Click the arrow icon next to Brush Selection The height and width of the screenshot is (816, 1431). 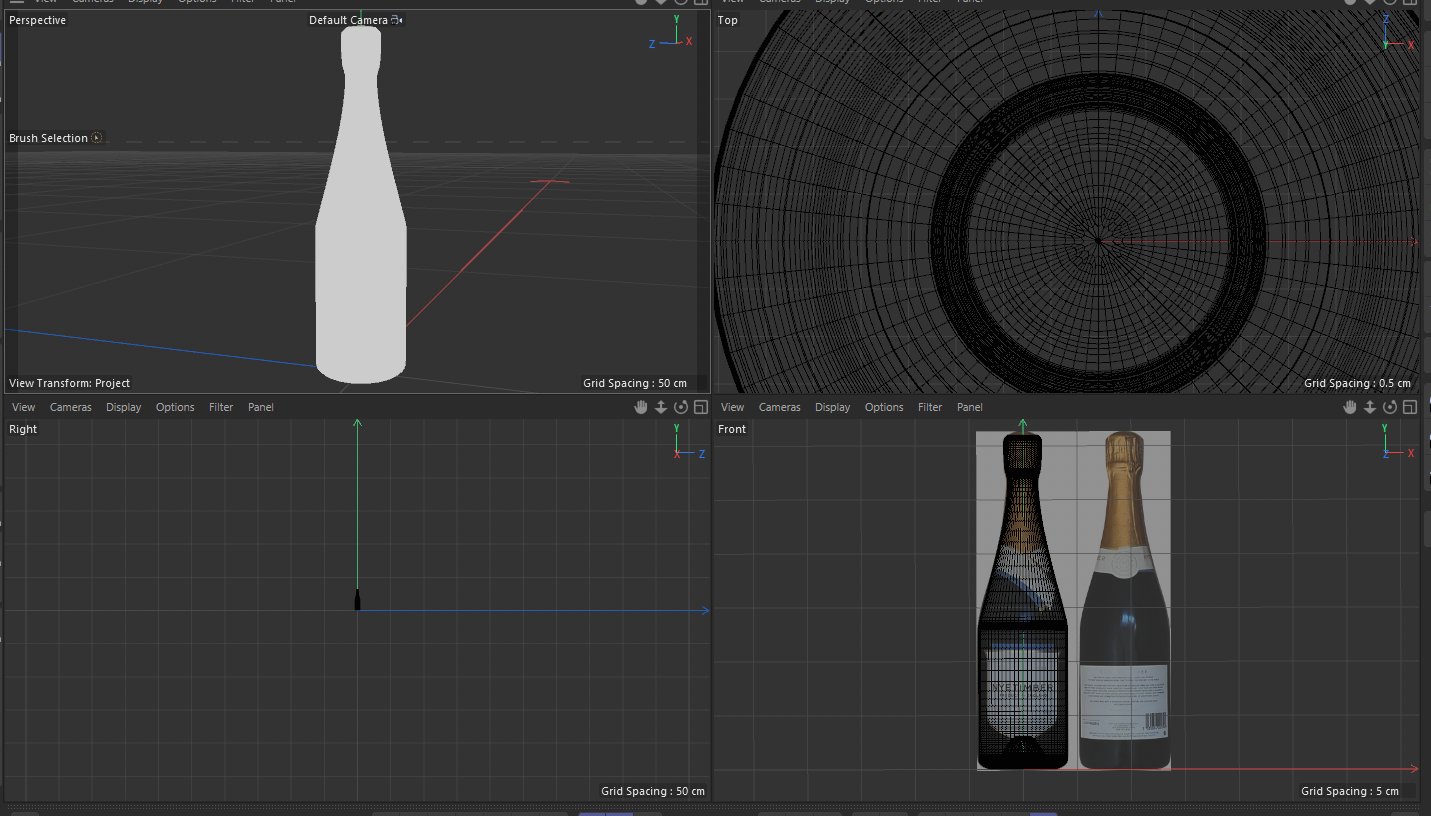(97, 138)
